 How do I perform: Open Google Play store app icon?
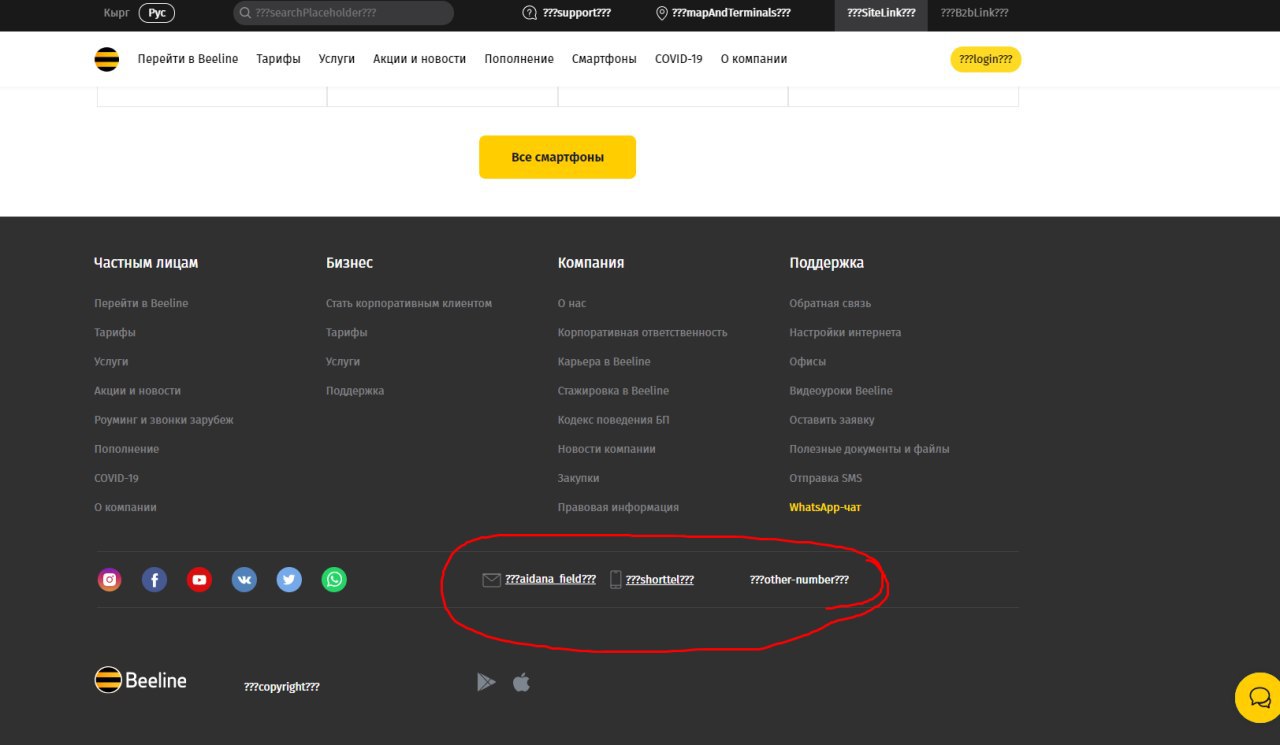tap(486, 682)
